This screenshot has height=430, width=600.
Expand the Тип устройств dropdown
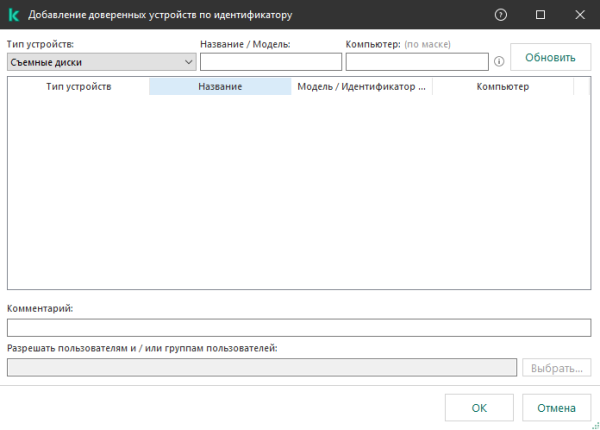point(101,62)
